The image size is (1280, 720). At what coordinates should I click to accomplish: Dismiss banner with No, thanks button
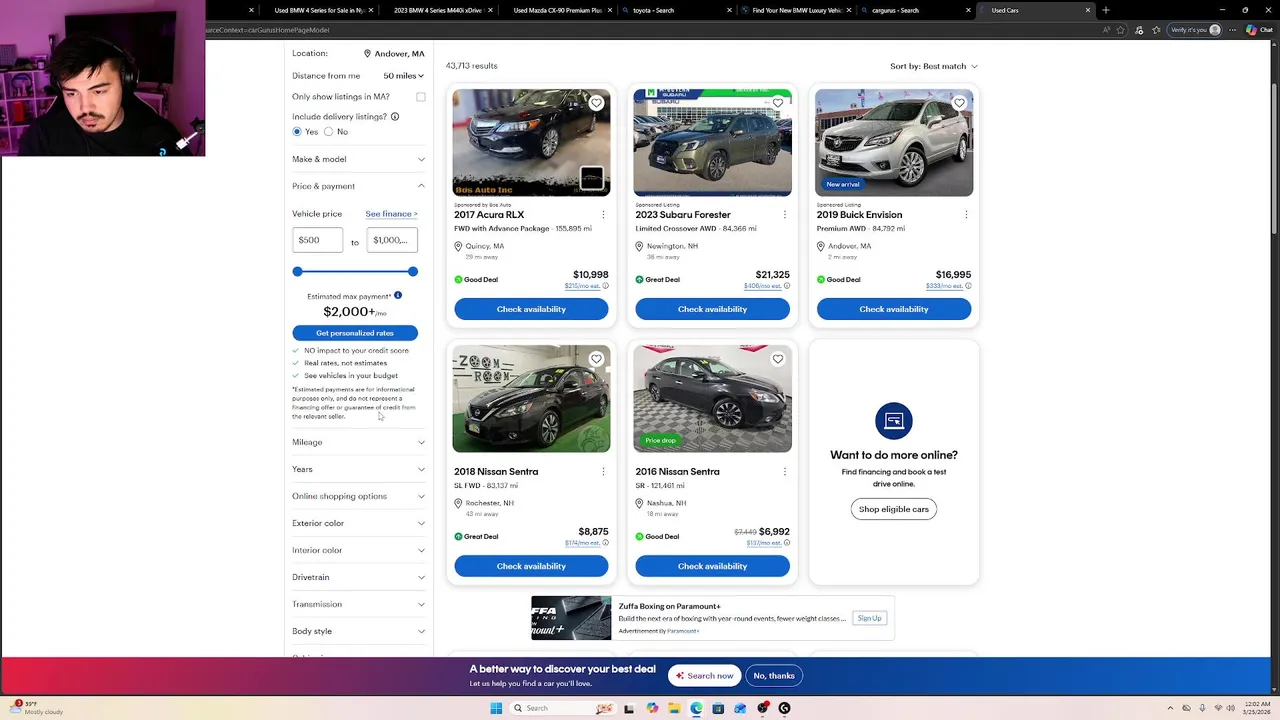click(774, 676)
